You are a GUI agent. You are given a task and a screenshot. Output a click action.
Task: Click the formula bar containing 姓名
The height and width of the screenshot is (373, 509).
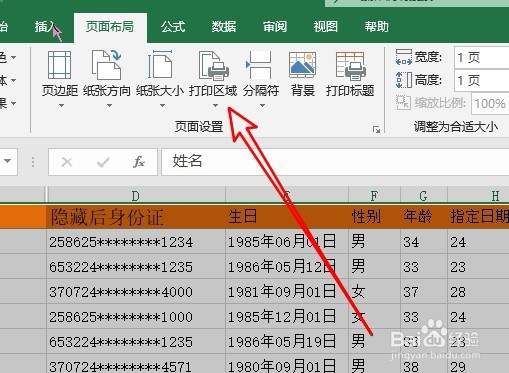pyautogui.click(x=335, y=162)
